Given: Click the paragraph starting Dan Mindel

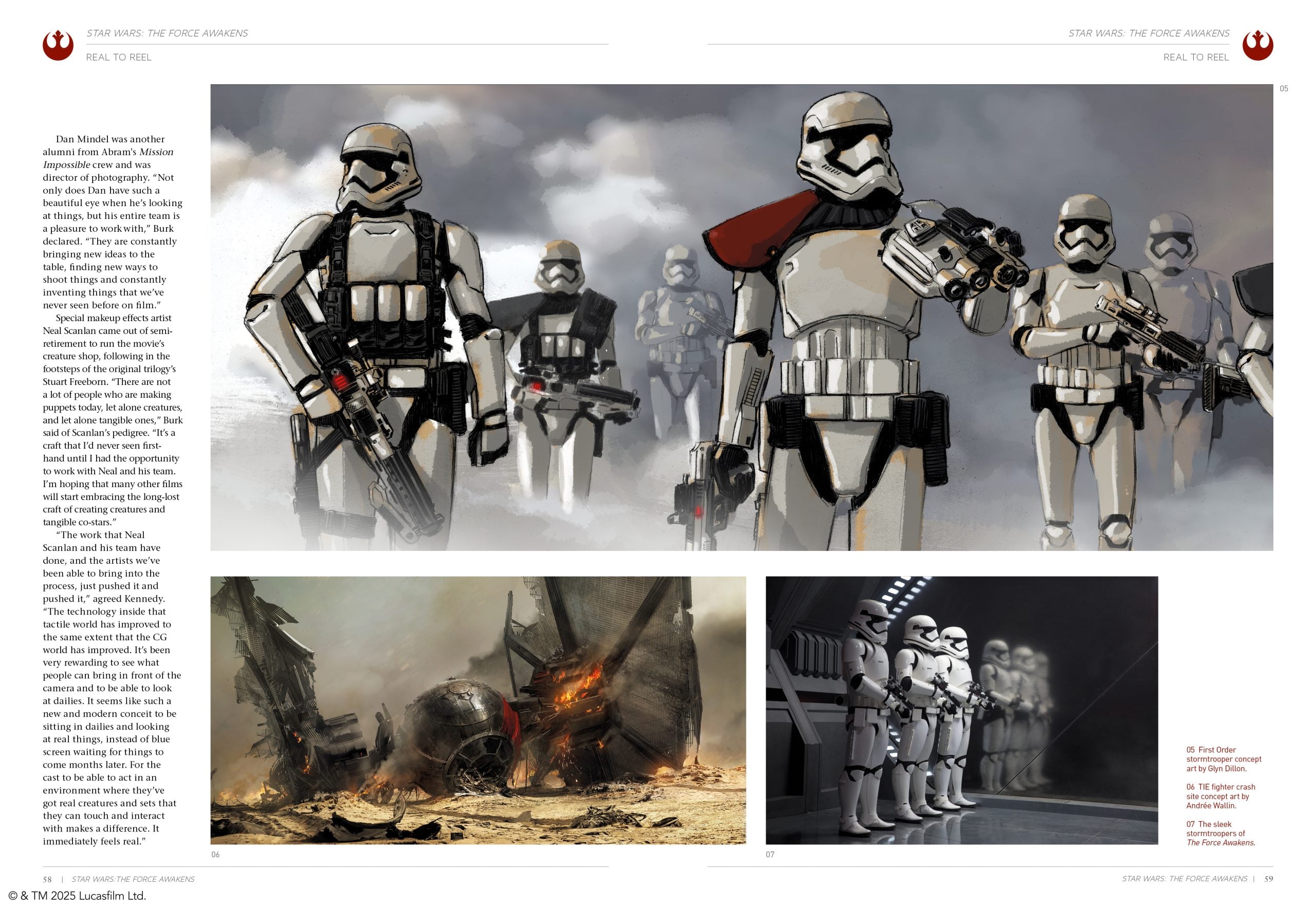Looking at the screenshot, I should 112,222.
